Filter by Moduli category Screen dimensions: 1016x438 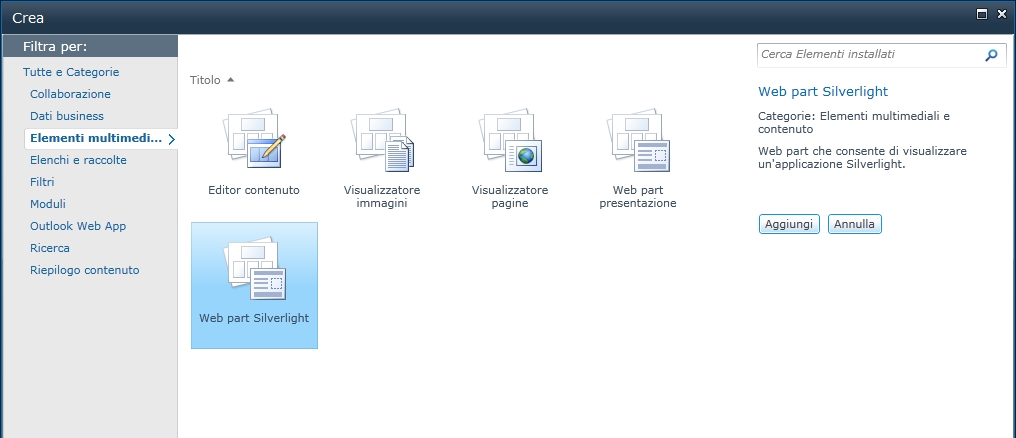click(48, 204)
